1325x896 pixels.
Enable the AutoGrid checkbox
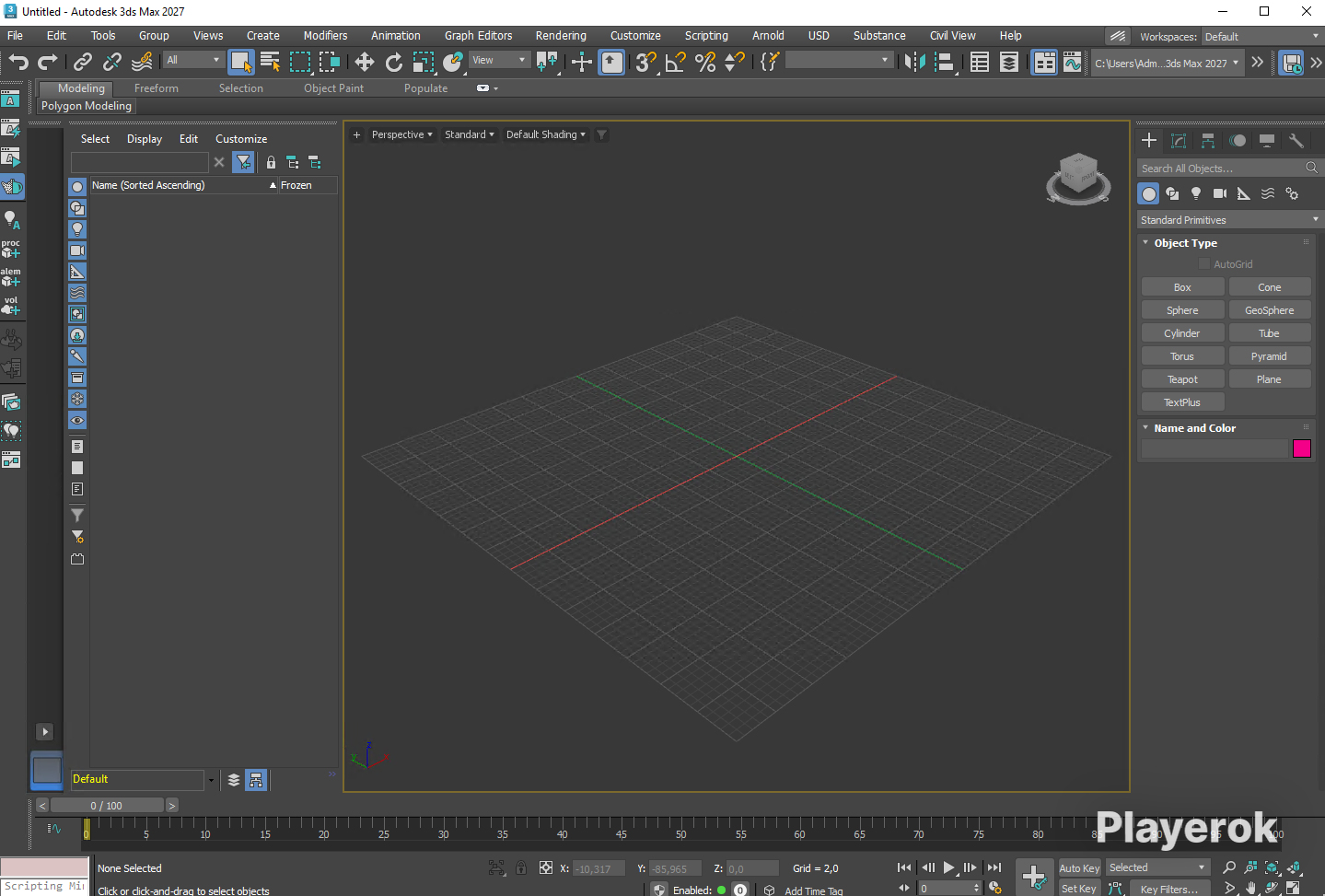1204,263
